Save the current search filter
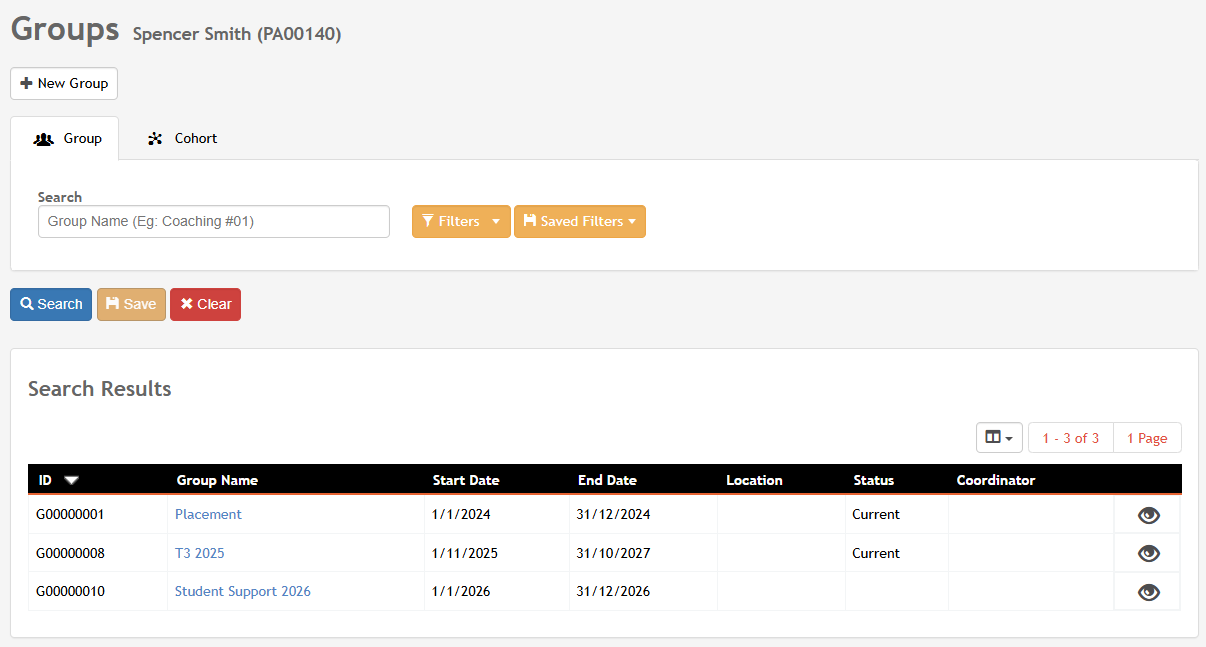 [x=131, y=305]
